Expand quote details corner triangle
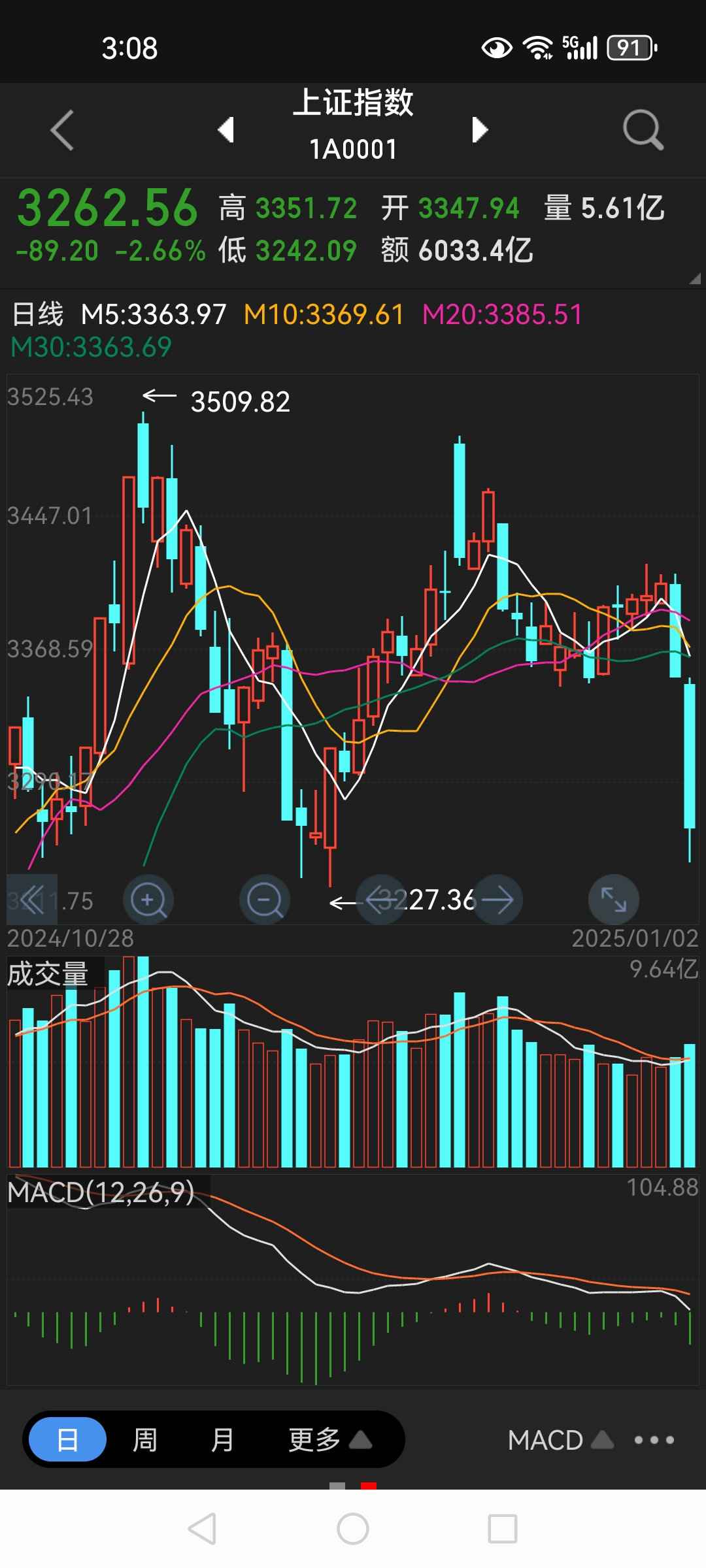 pyautogui.click(x=694, y=278)
